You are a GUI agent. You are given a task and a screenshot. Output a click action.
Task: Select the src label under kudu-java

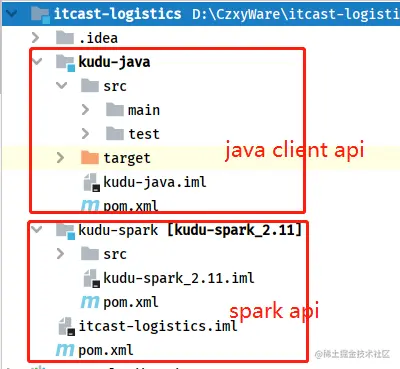[x=115, y=86]
